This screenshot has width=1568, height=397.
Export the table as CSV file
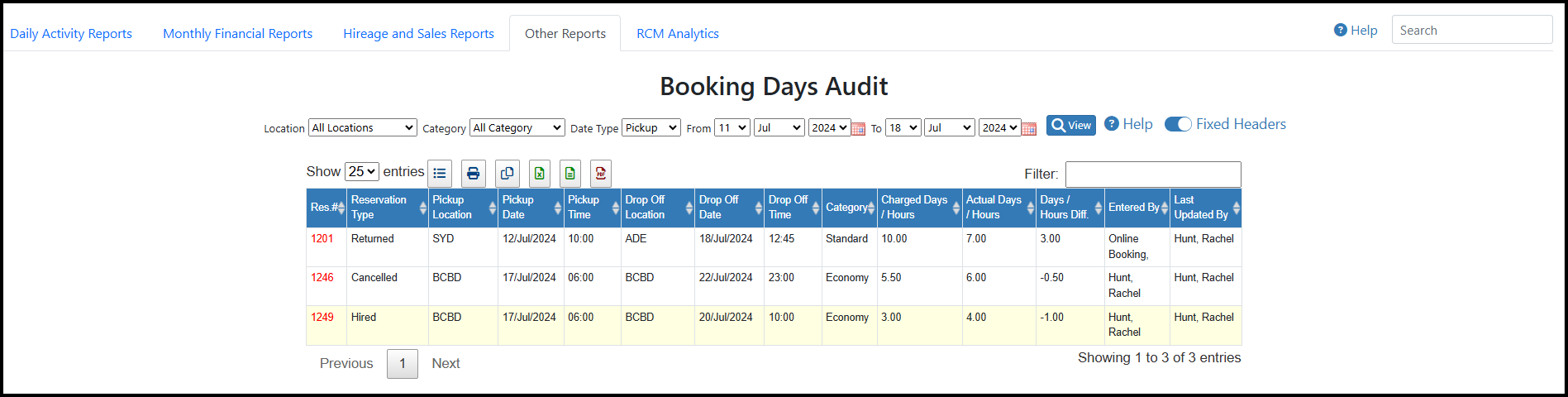tap(570, 174)
